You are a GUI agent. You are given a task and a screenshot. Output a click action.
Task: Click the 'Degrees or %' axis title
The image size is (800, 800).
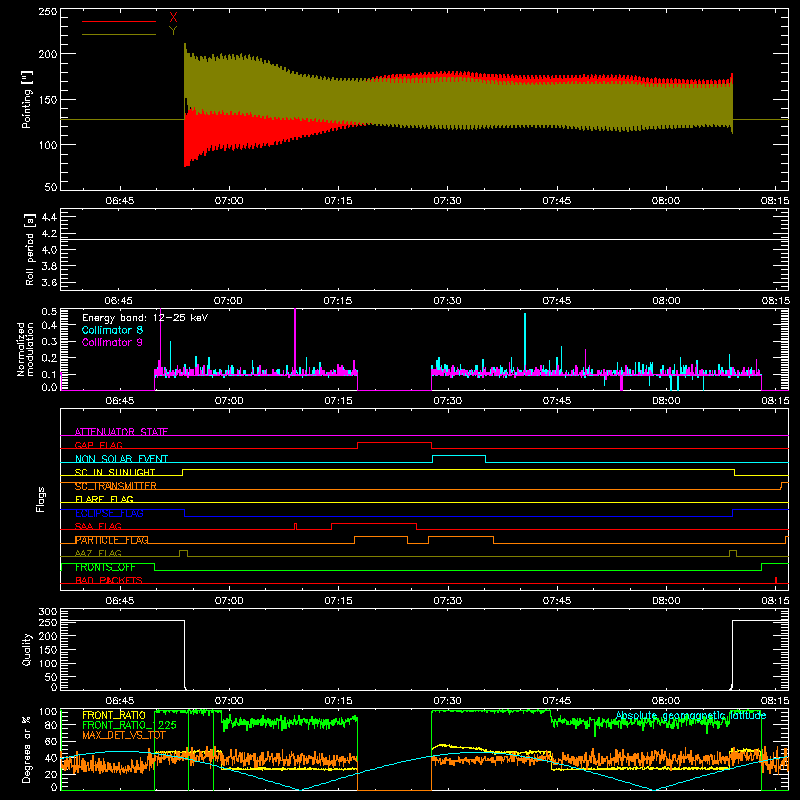[x=26, y=749]
